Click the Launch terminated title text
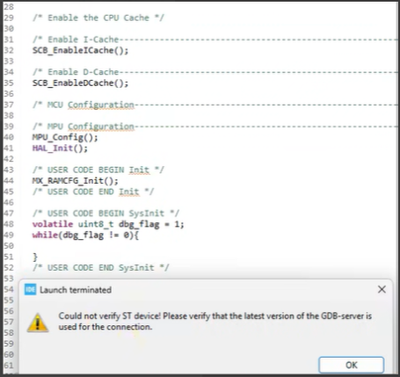400x377 pixels. [x=75, y=290]
